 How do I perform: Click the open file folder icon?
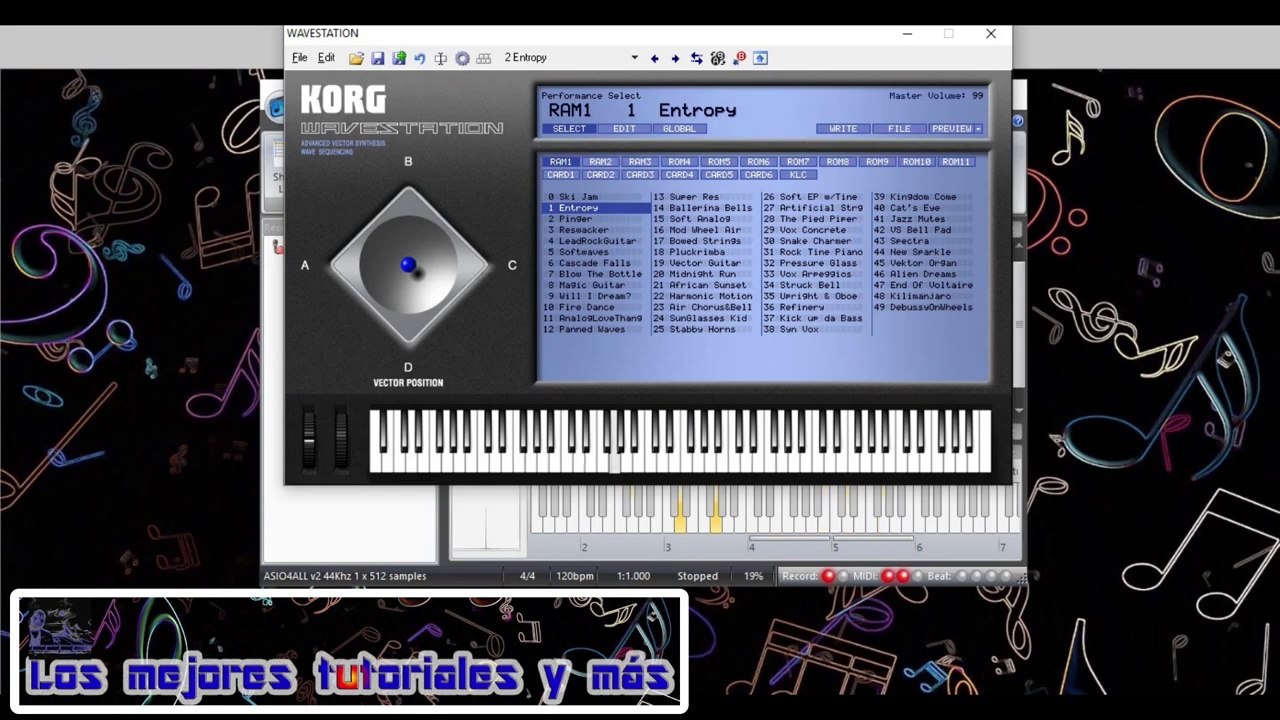356,59
